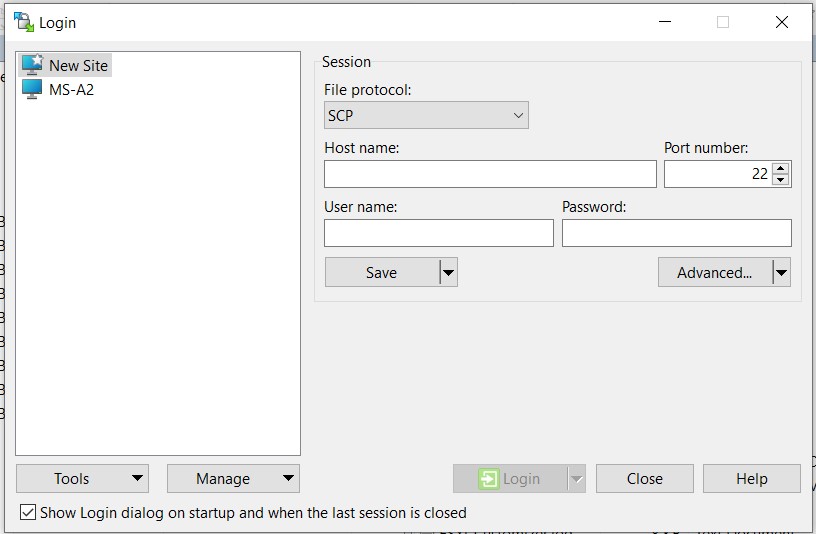Focus the User name text field
816x534 pixels.
(x=438, y=233)
